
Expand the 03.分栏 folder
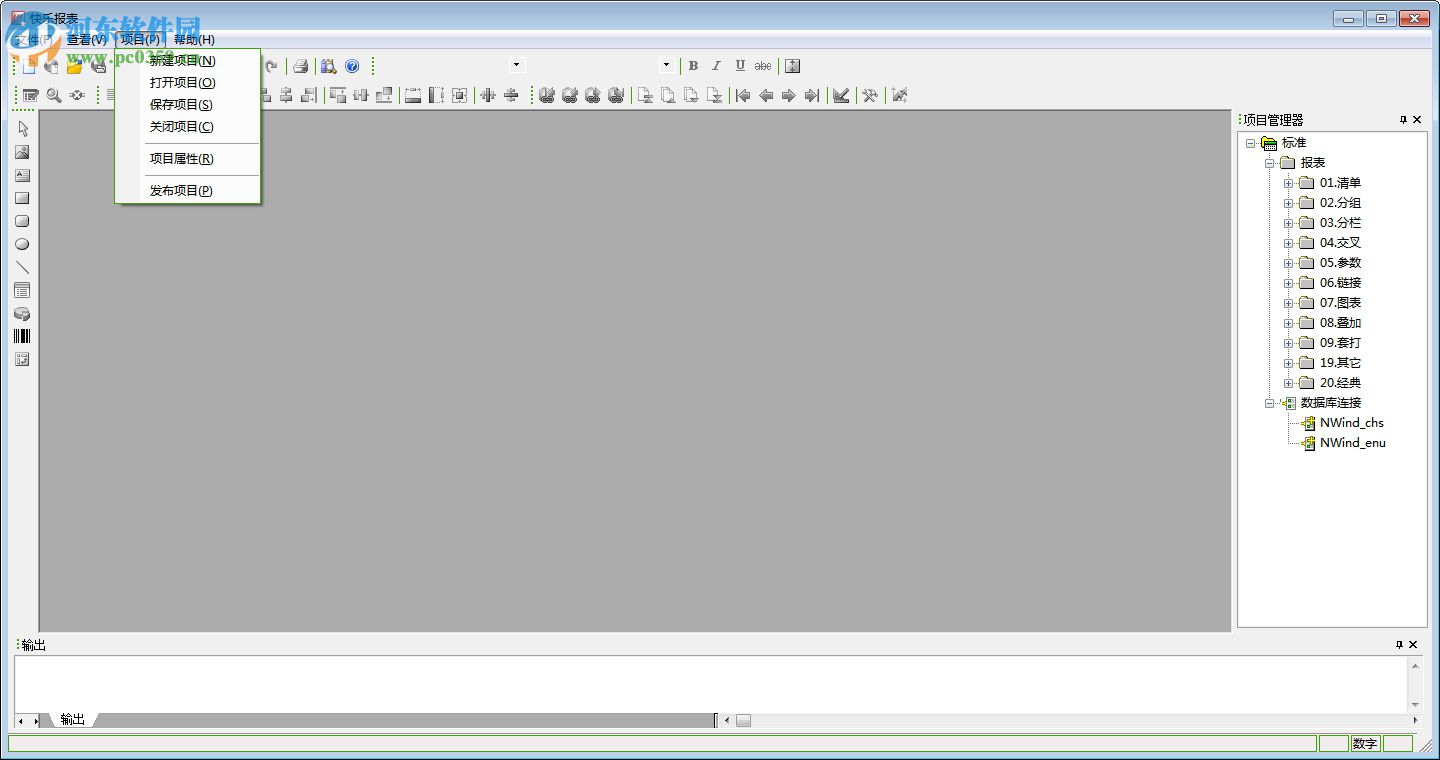click(x=1289, y=223)
